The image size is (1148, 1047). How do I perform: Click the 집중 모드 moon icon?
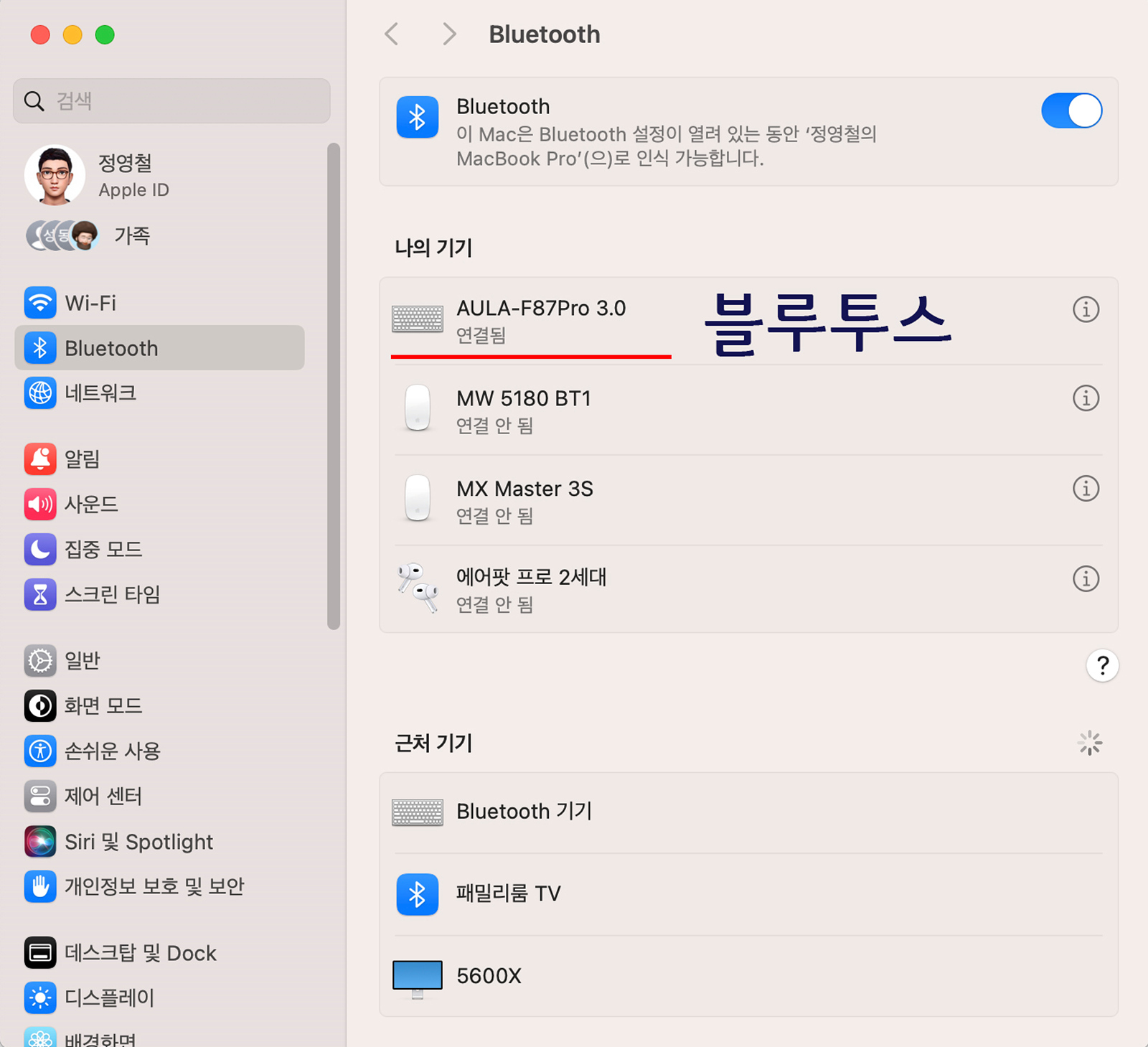(40, 550)
